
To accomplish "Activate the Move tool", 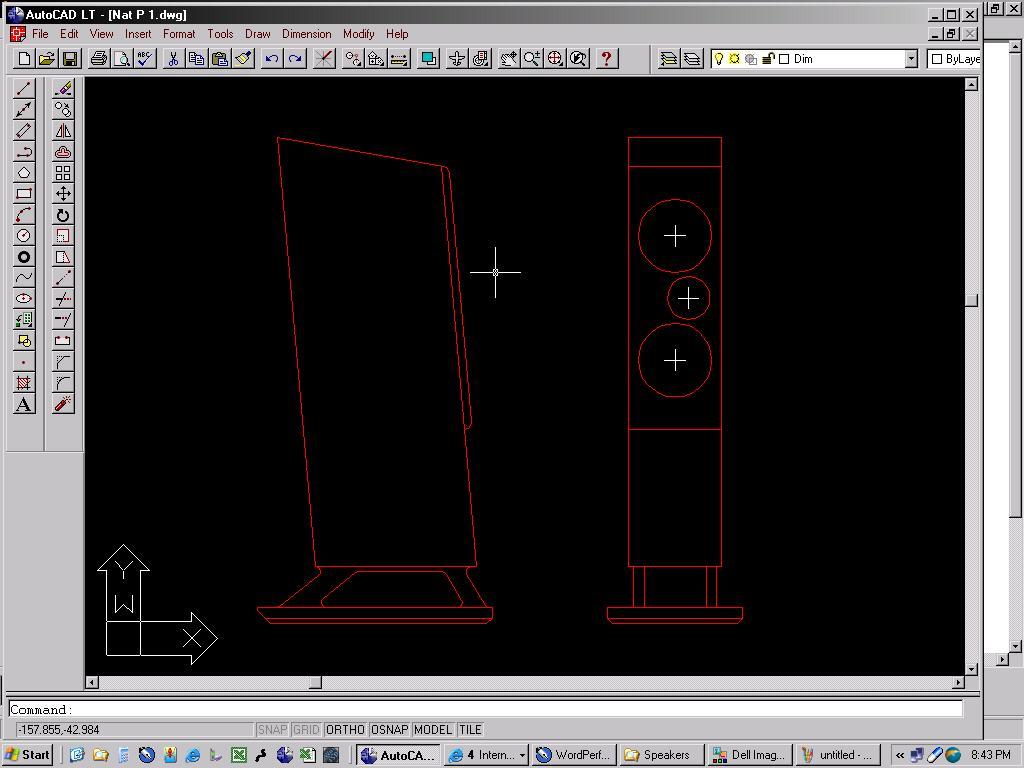I will (x=63, y=194).
